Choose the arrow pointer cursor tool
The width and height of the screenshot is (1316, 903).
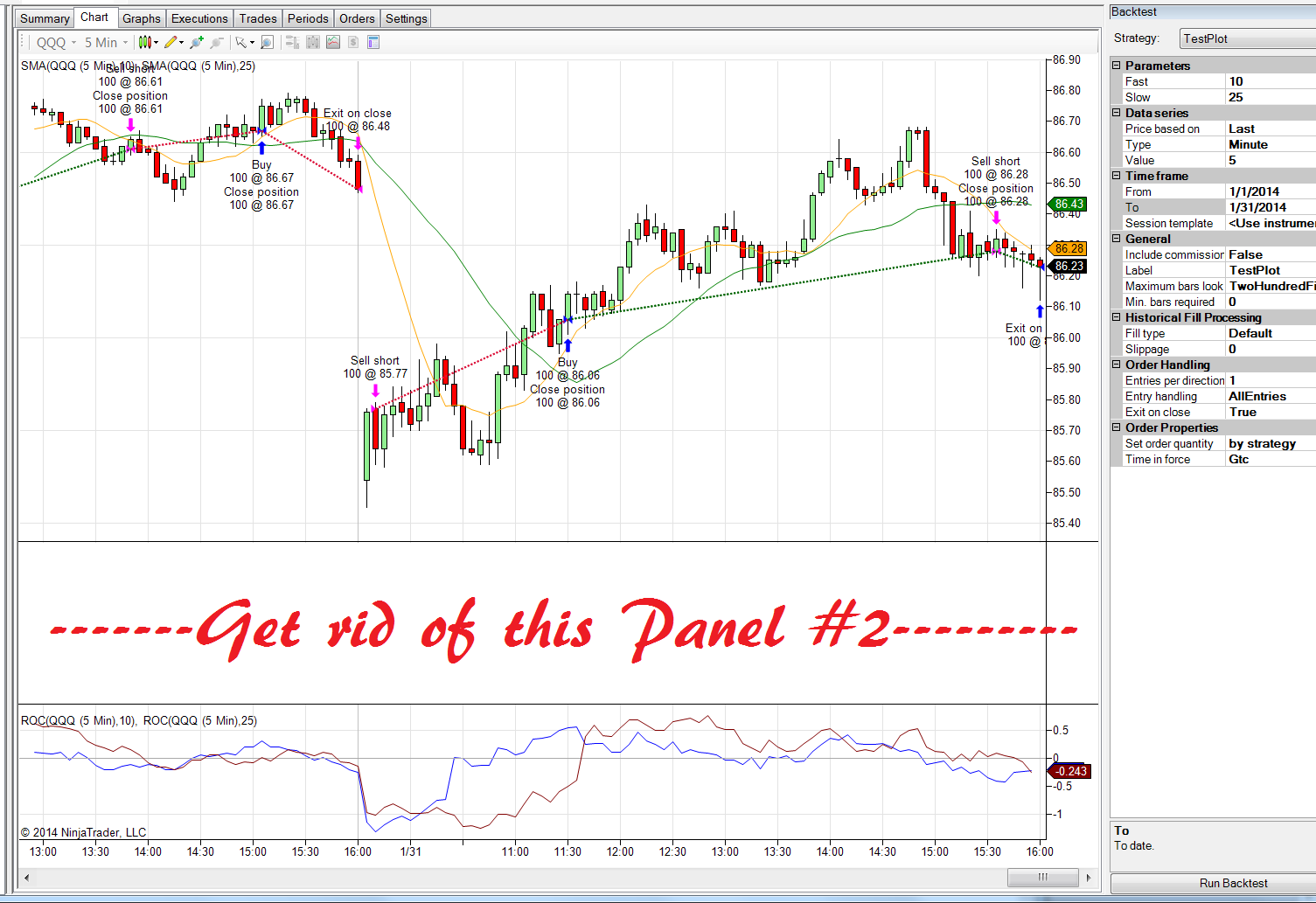point(244,42)
